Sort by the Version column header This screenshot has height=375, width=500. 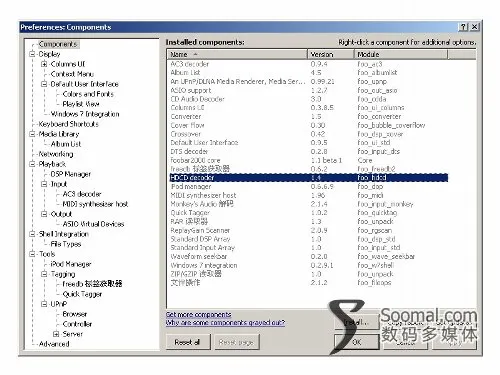331,54
